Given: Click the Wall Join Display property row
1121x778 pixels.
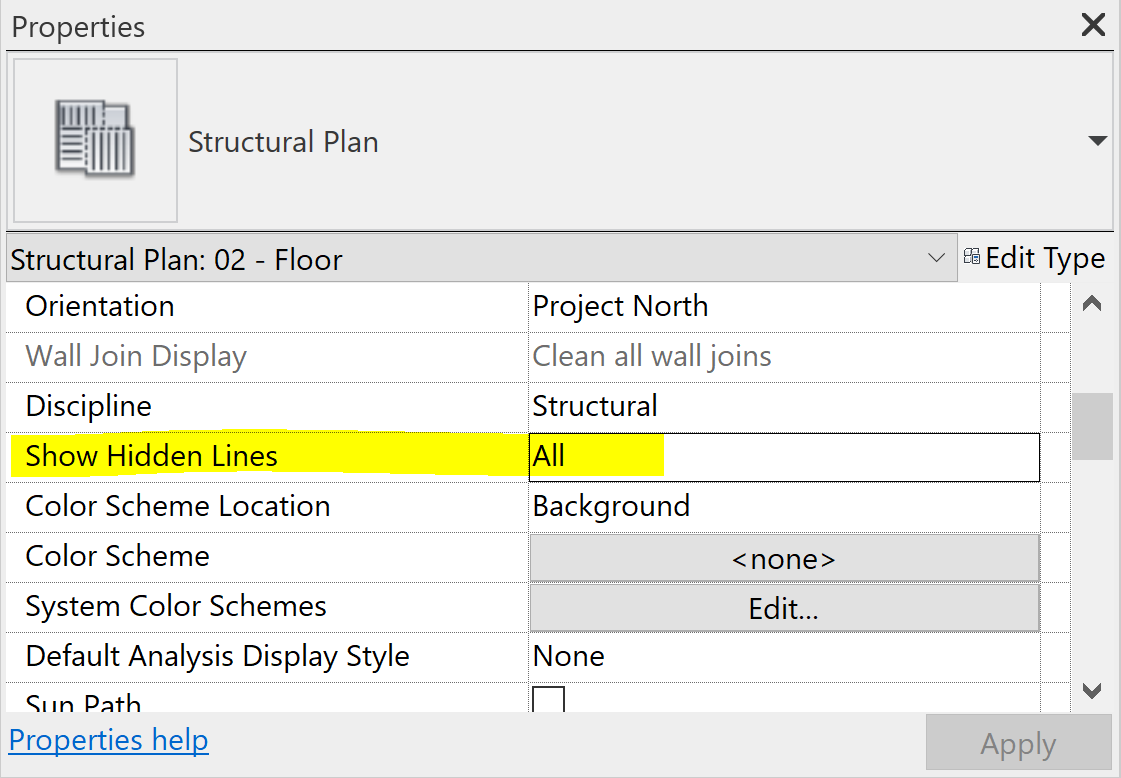Looking at the screenshot, I should click(136, 356).
